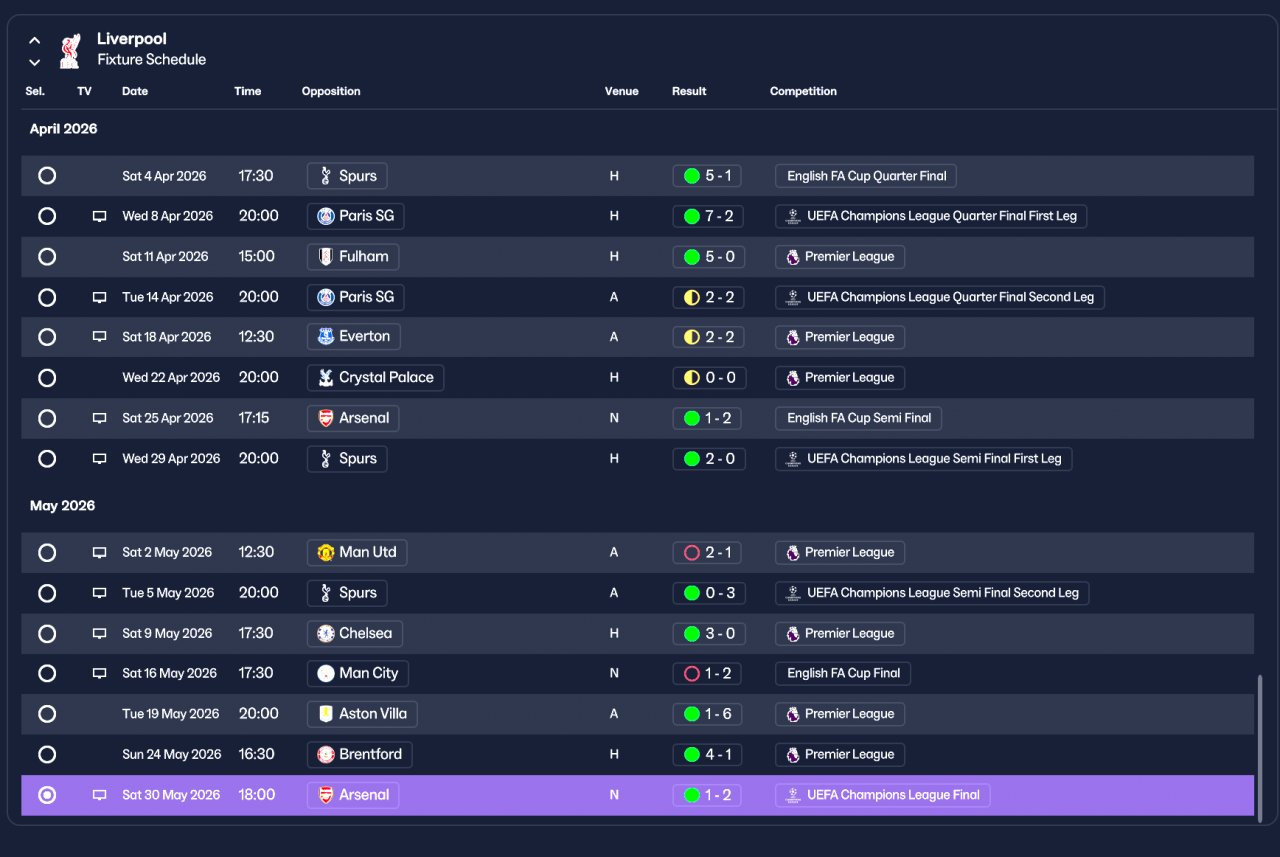The height and width of the screenshot is (857, 1280).
Task: Open English FA Cup Final competition
Action: coord(843,674)
